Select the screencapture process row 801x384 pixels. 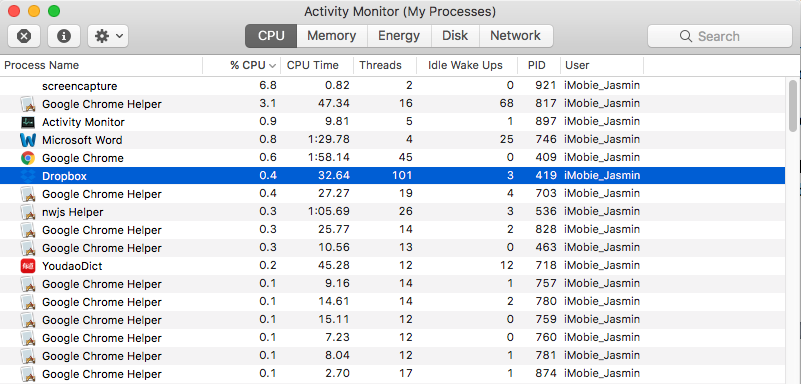click(393, 86)
